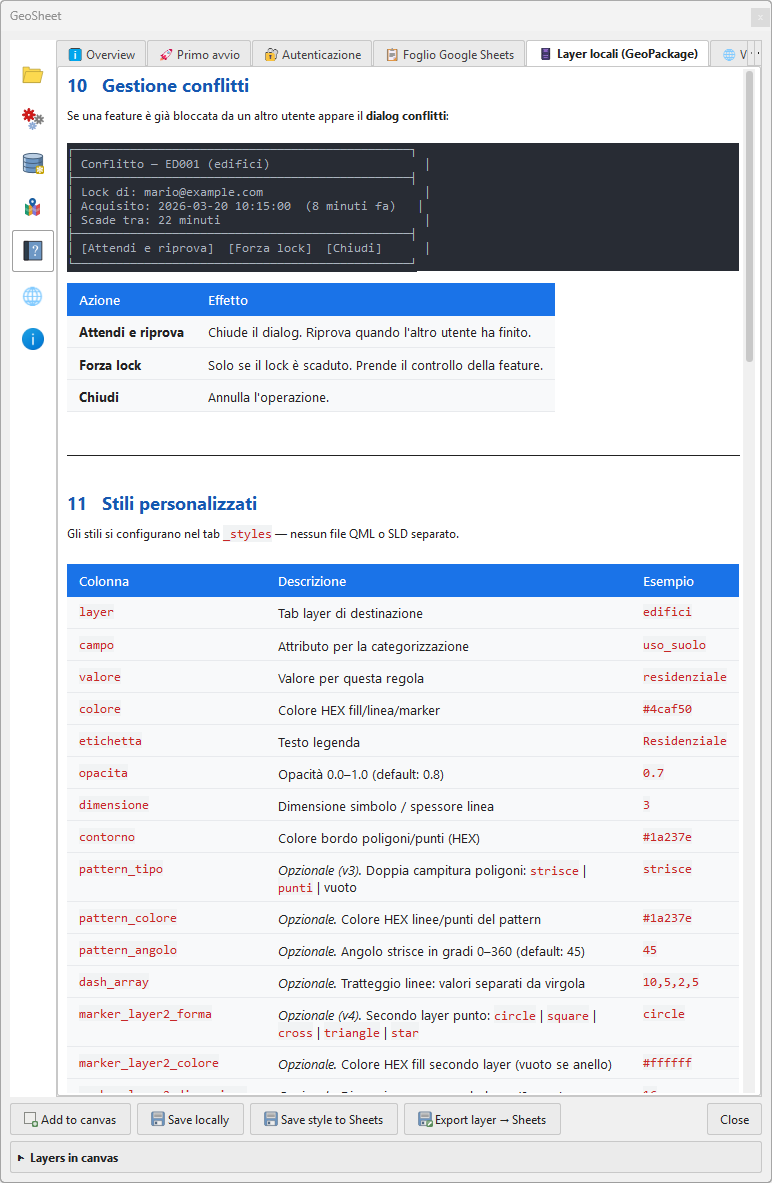
Task: Open the database layer section in sidebar
Action: (x=32, y=163)
